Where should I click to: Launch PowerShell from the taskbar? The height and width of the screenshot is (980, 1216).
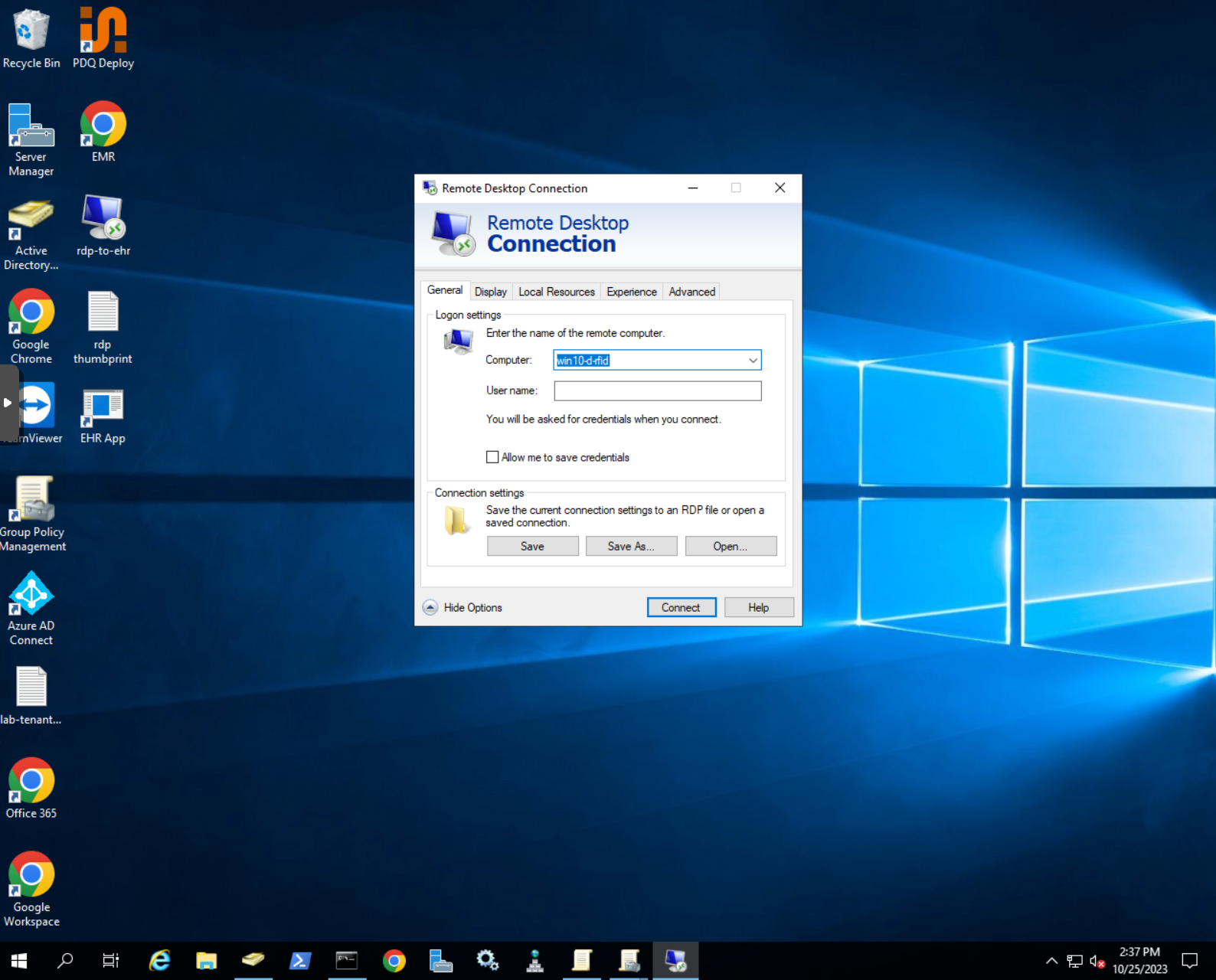299,961
